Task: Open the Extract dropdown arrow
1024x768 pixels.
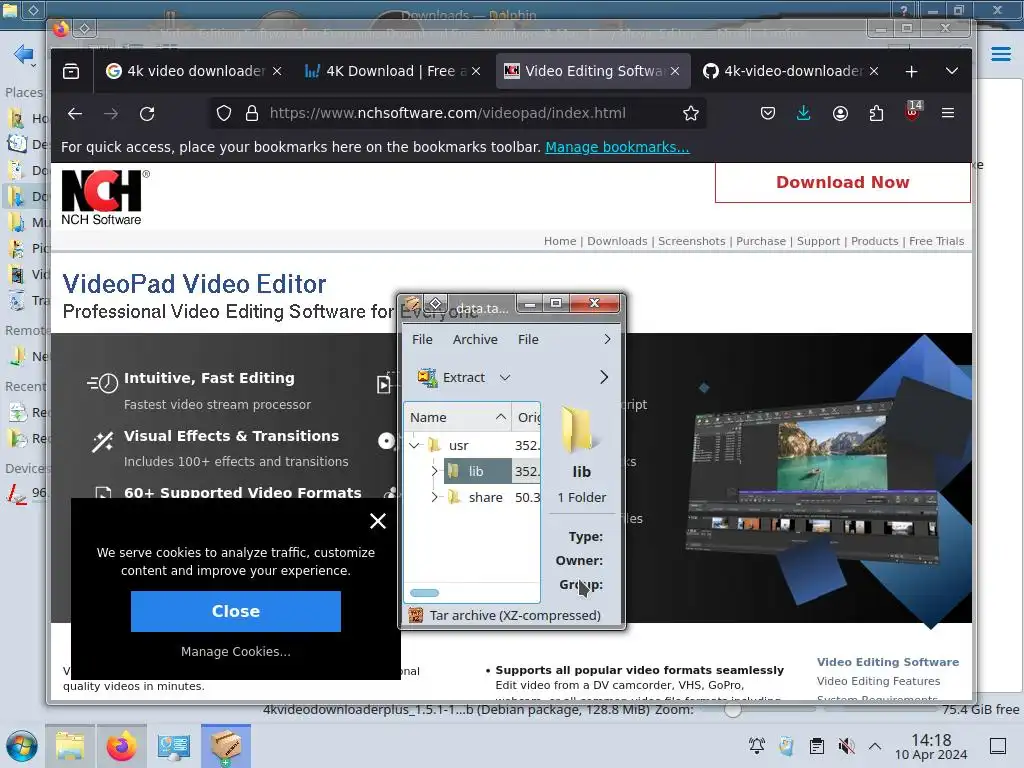Action: [505, 377]
